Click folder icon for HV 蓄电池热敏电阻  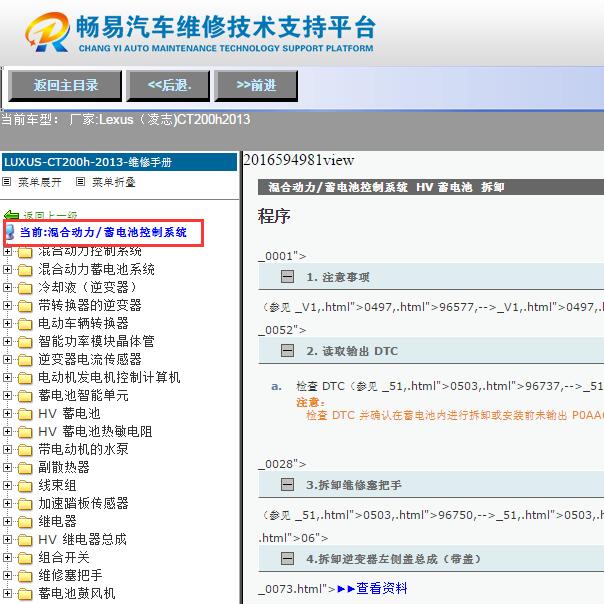pos(25,432)
